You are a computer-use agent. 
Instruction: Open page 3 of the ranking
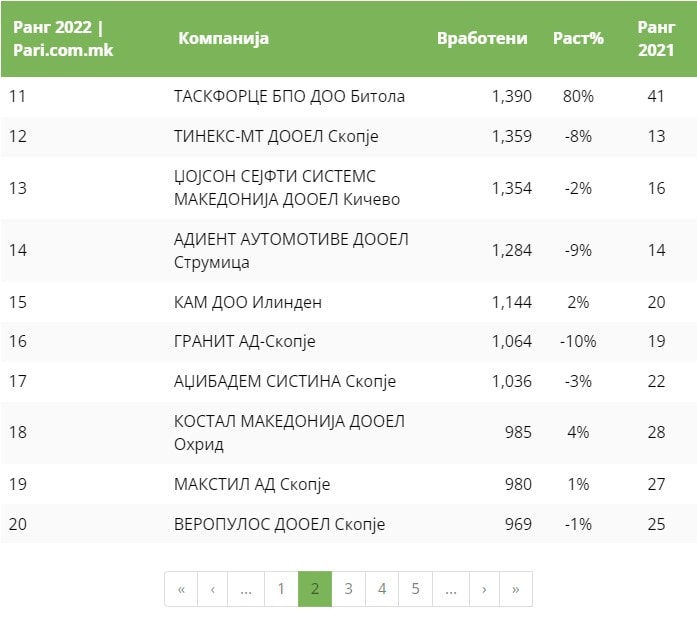pyautogui.click(x=348, y=589)
